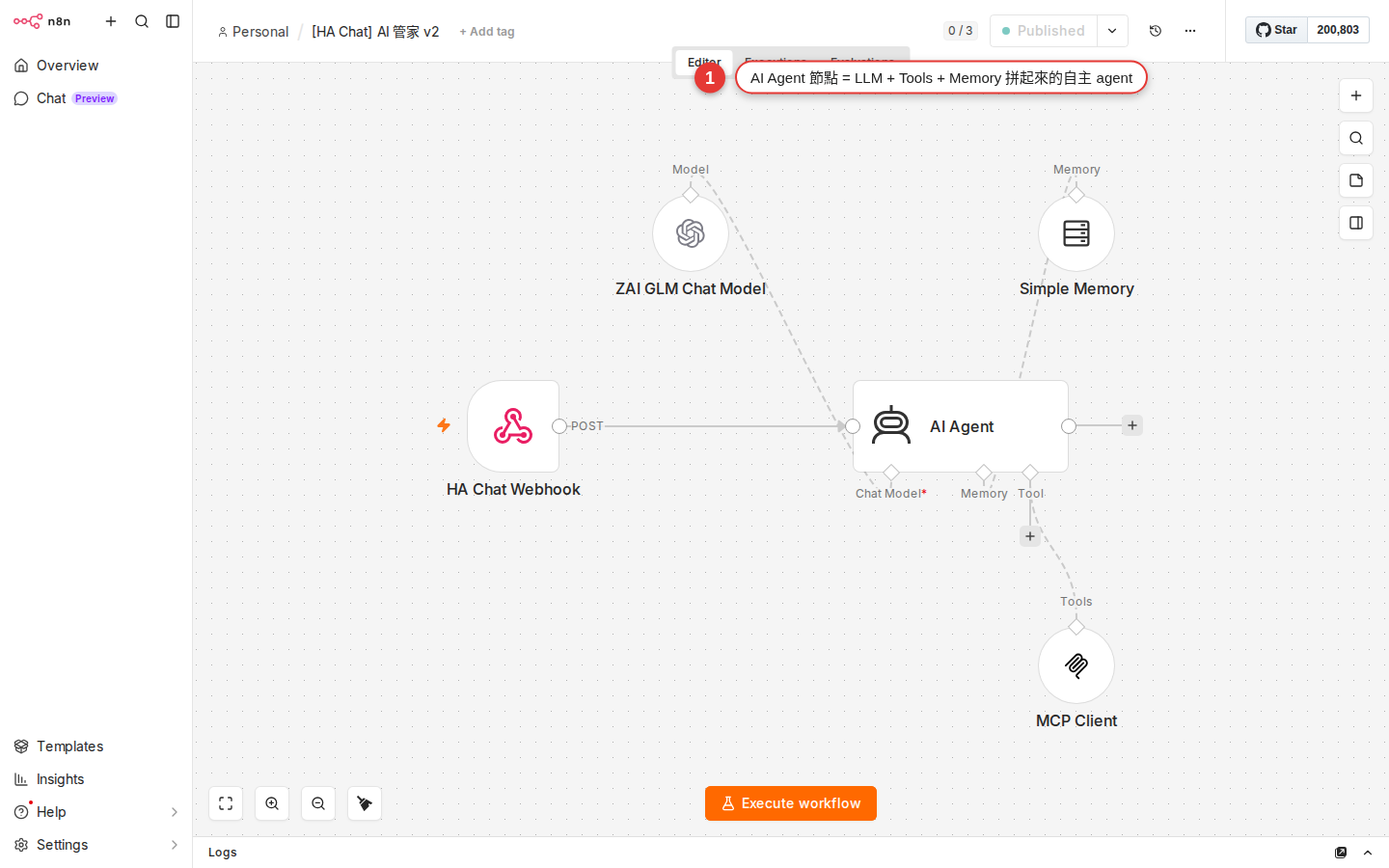Image resolution: width=1389 pixels, height=868 pixels.
Task: Star n8n on GitHub
Action: pos(1276,30)
